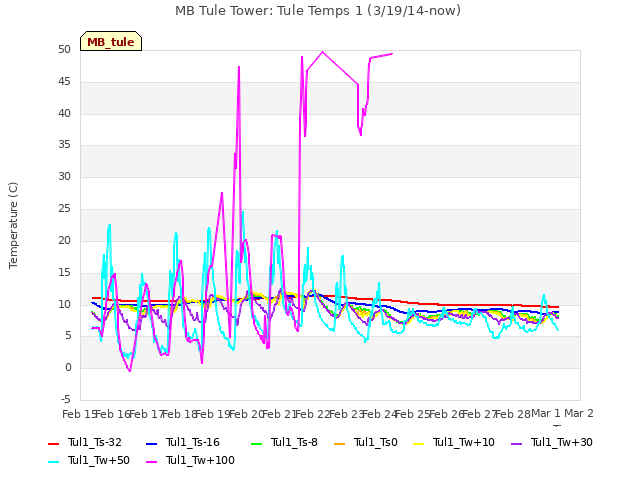The image size is (640, 480).
Task: Click the red Tul1_Ts-32 legend swatch
Action: point(54,444)
